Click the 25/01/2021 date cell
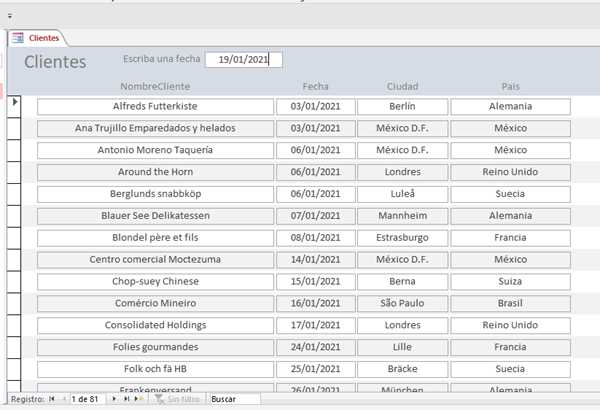600x410 pixels. 316,369
